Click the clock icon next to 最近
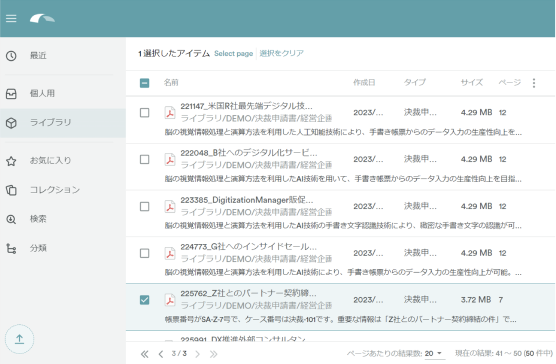This screenshot has width=556, height=364. [x=11, y=56]
